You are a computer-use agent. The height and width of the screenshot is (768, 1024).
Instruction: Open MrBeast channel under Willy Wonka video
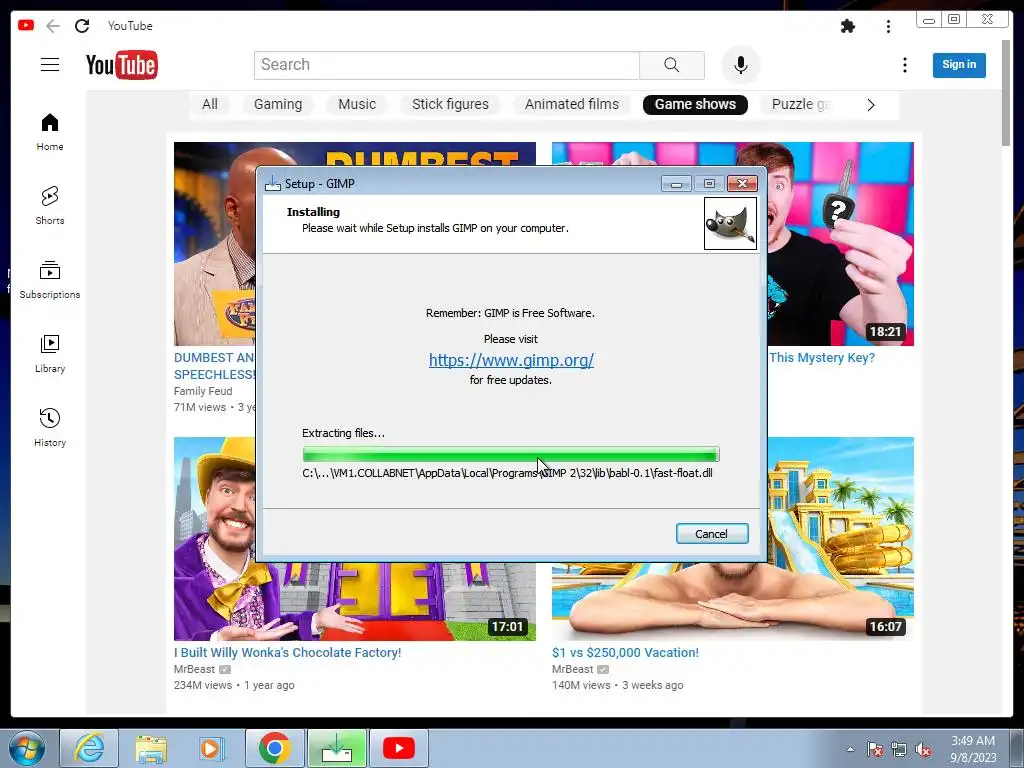194,669
